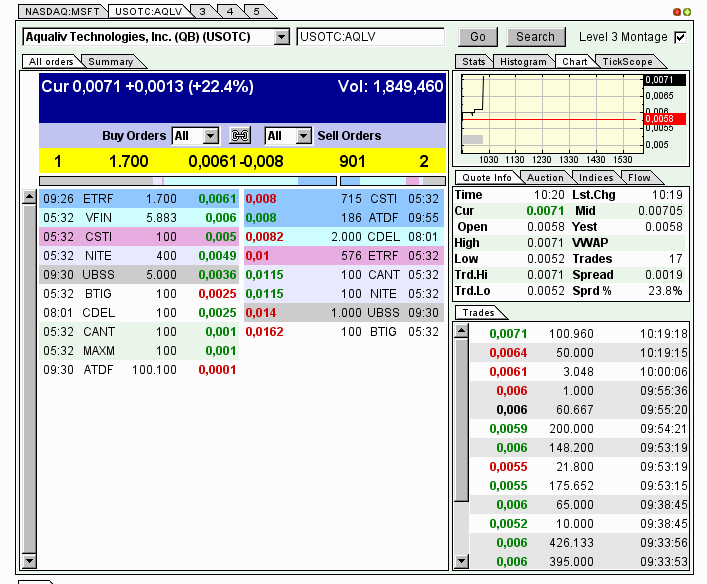Click the trade at 10:00:06

tap(578, 372)
